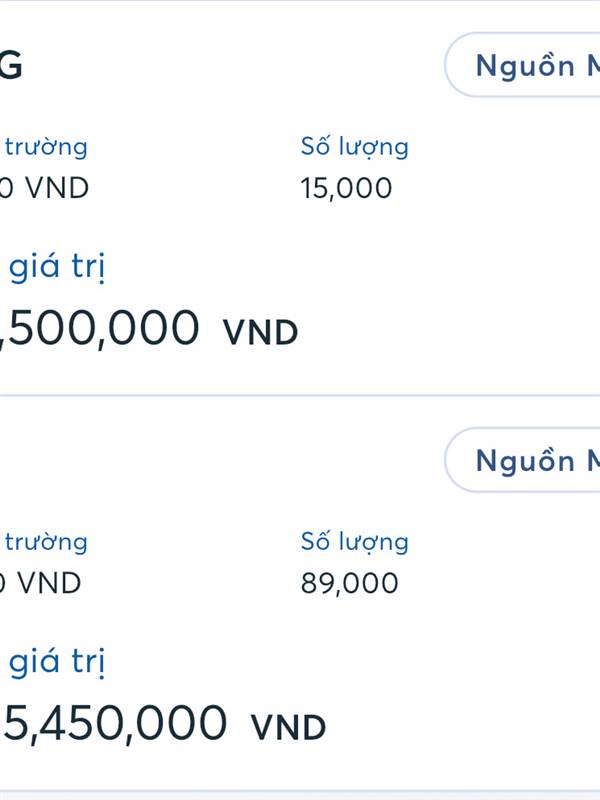The image size is (600, 800).
Task: Select the quantity value 15,000
Action: click(346, 188)
